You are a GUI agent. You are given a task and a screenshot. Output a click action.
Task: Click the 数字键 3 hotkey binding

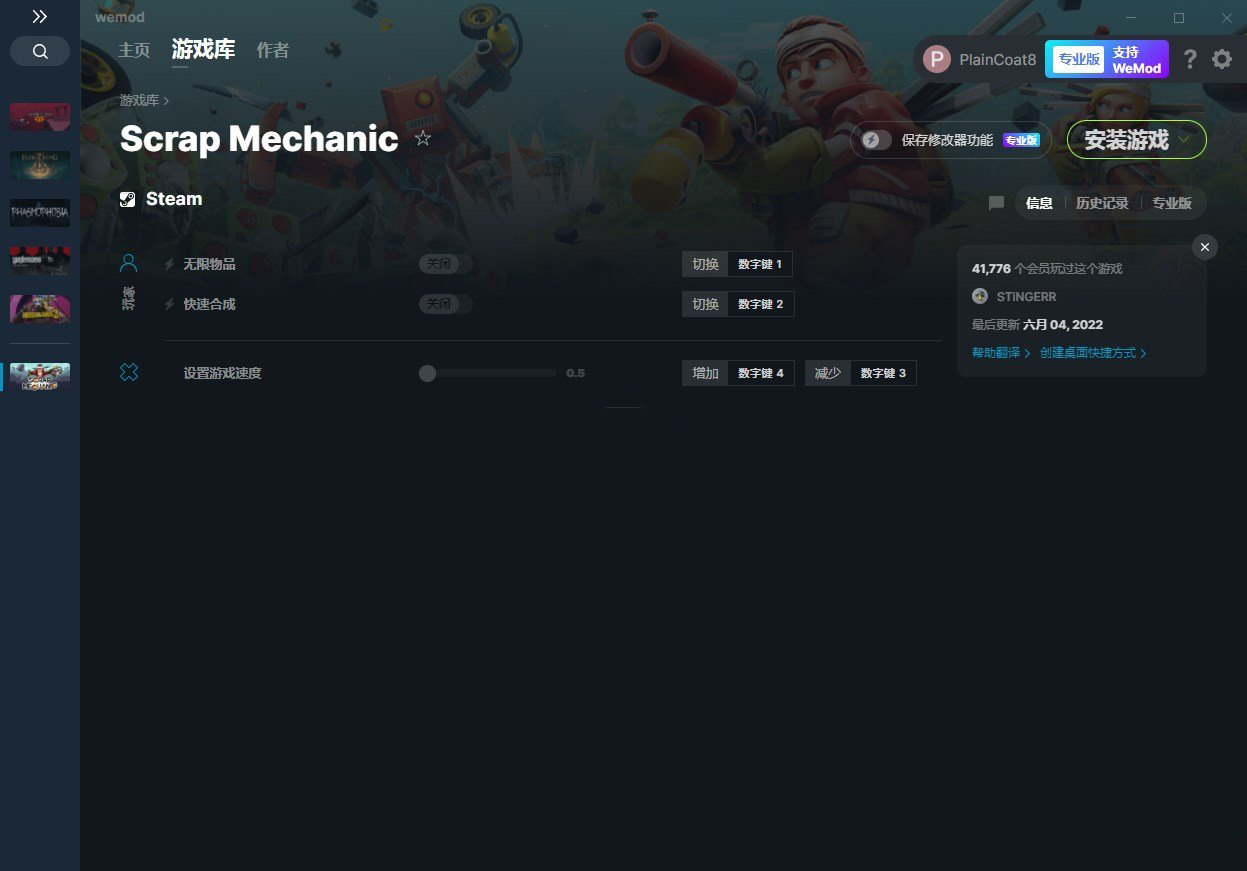point(883,373)
